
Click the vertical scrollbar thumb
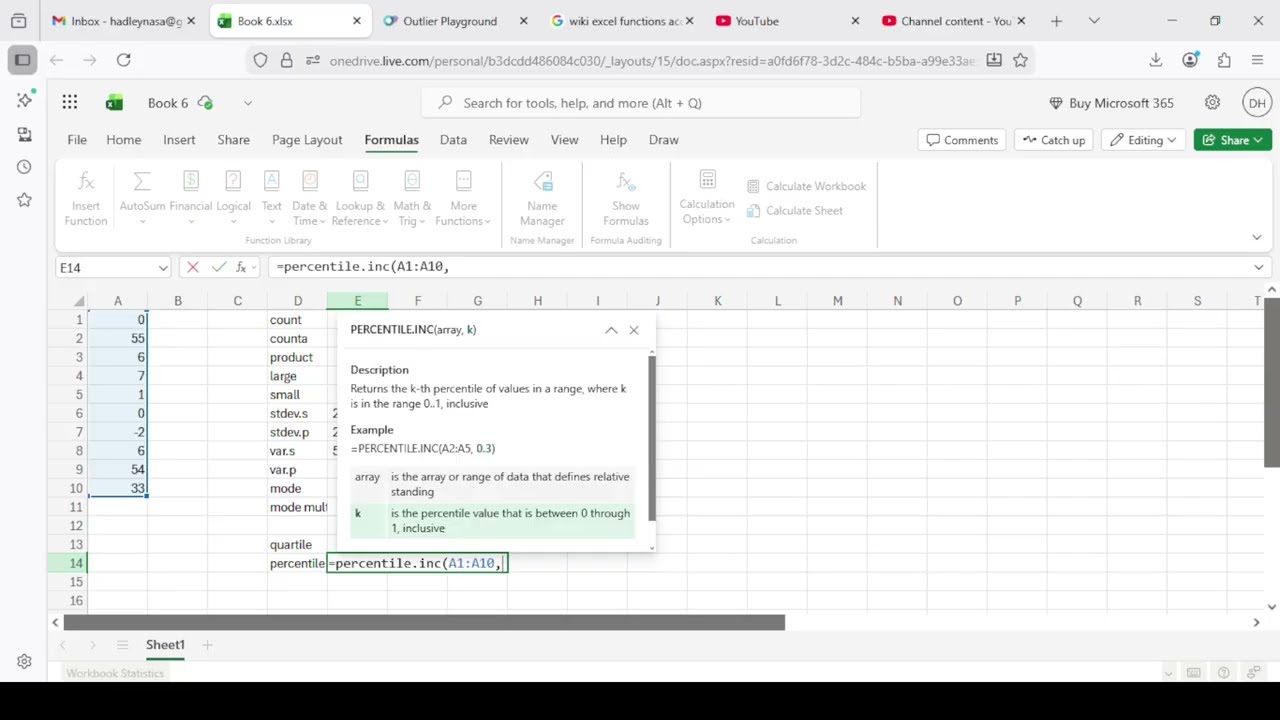[1272, 382]
